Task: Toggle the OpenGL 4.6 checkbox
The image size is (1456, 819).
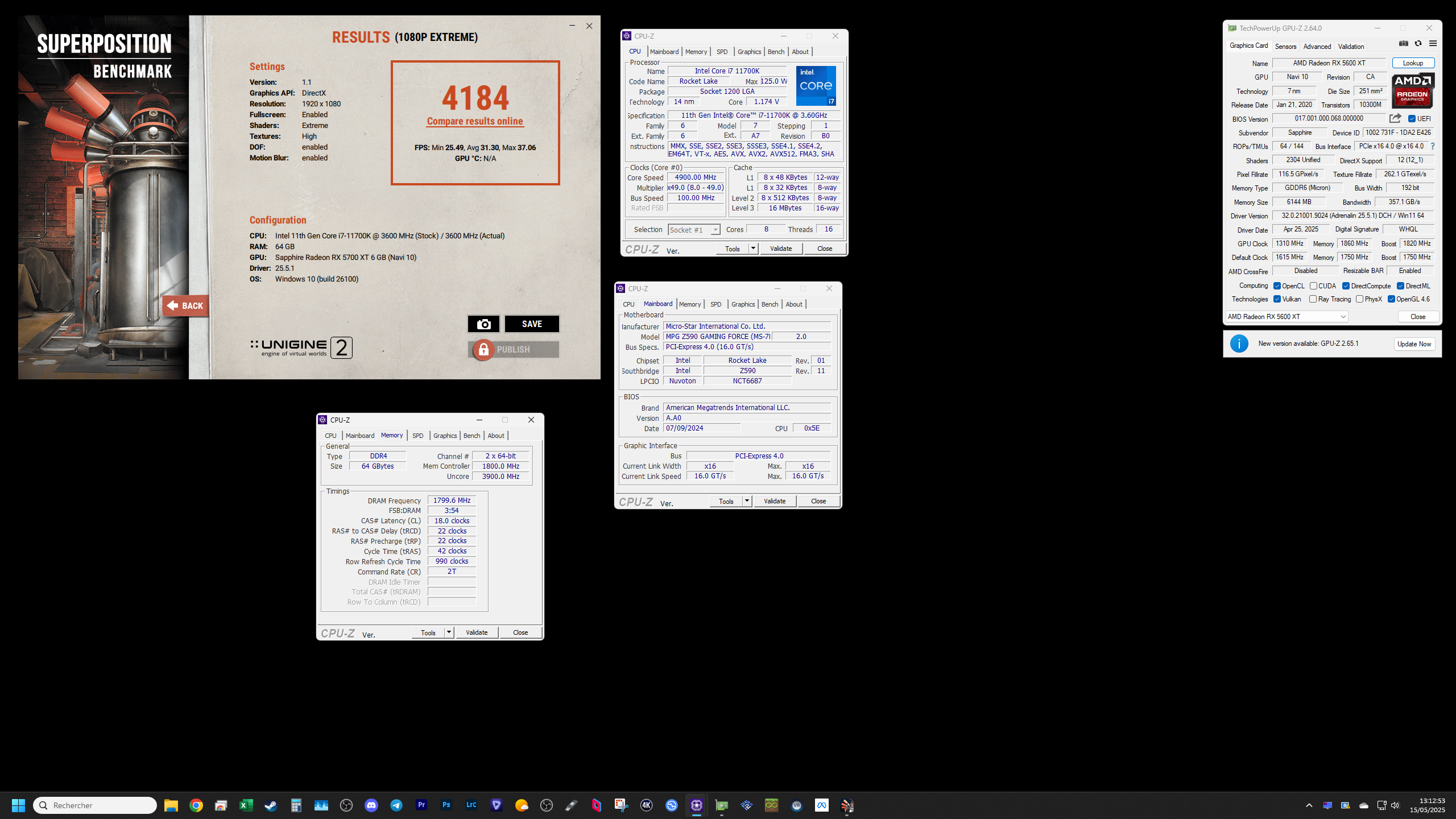Action: pyautogui.click(x=1391, y=299)
